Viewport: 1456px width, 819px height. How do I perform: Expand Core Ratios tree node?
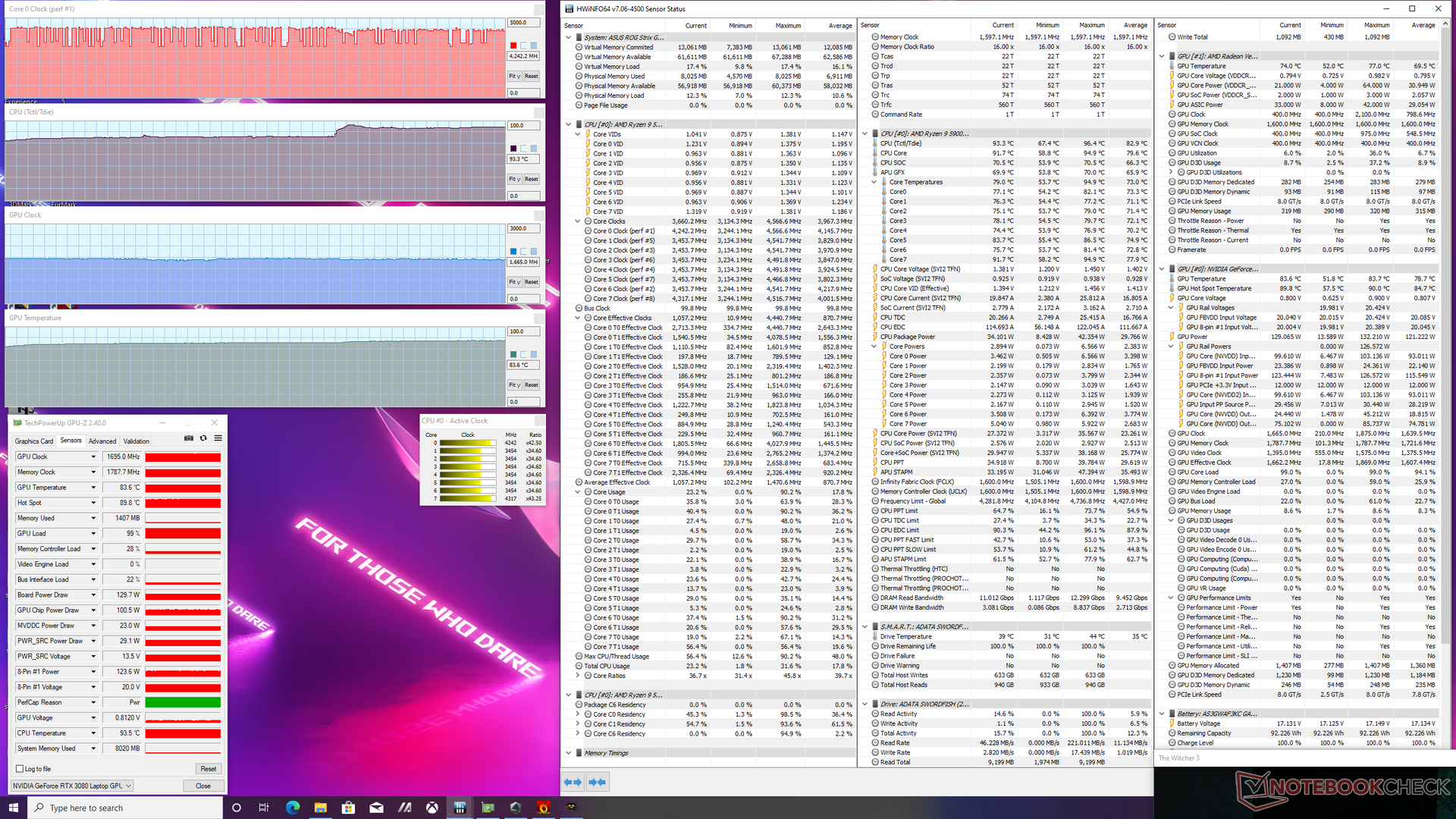578,676
